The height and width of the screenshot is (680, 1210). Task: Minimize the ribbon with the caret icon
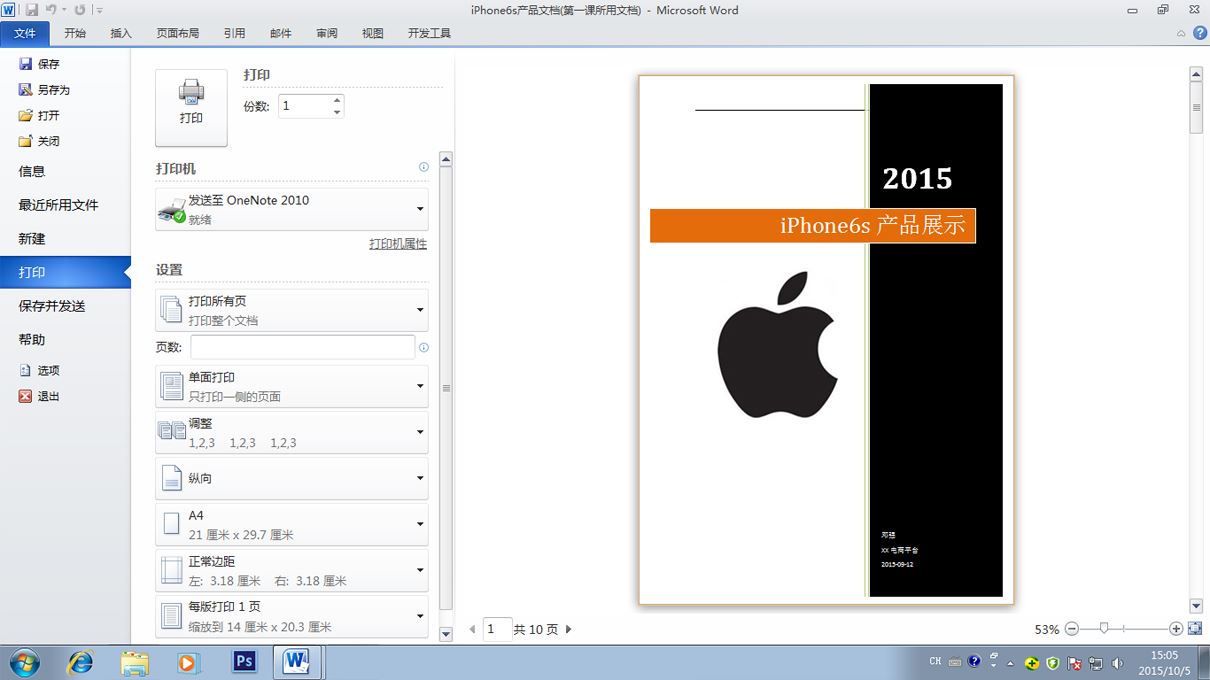pyautogui.click(x=1182, y=33)
